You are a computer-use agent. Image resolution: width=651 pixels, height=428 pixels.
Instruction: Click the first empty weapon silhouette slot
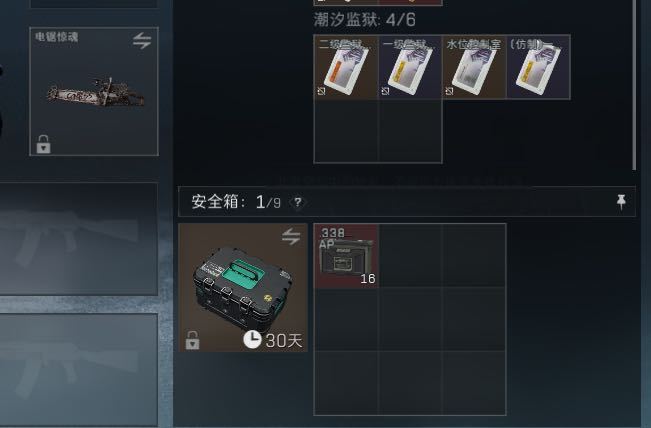(79, 239)
